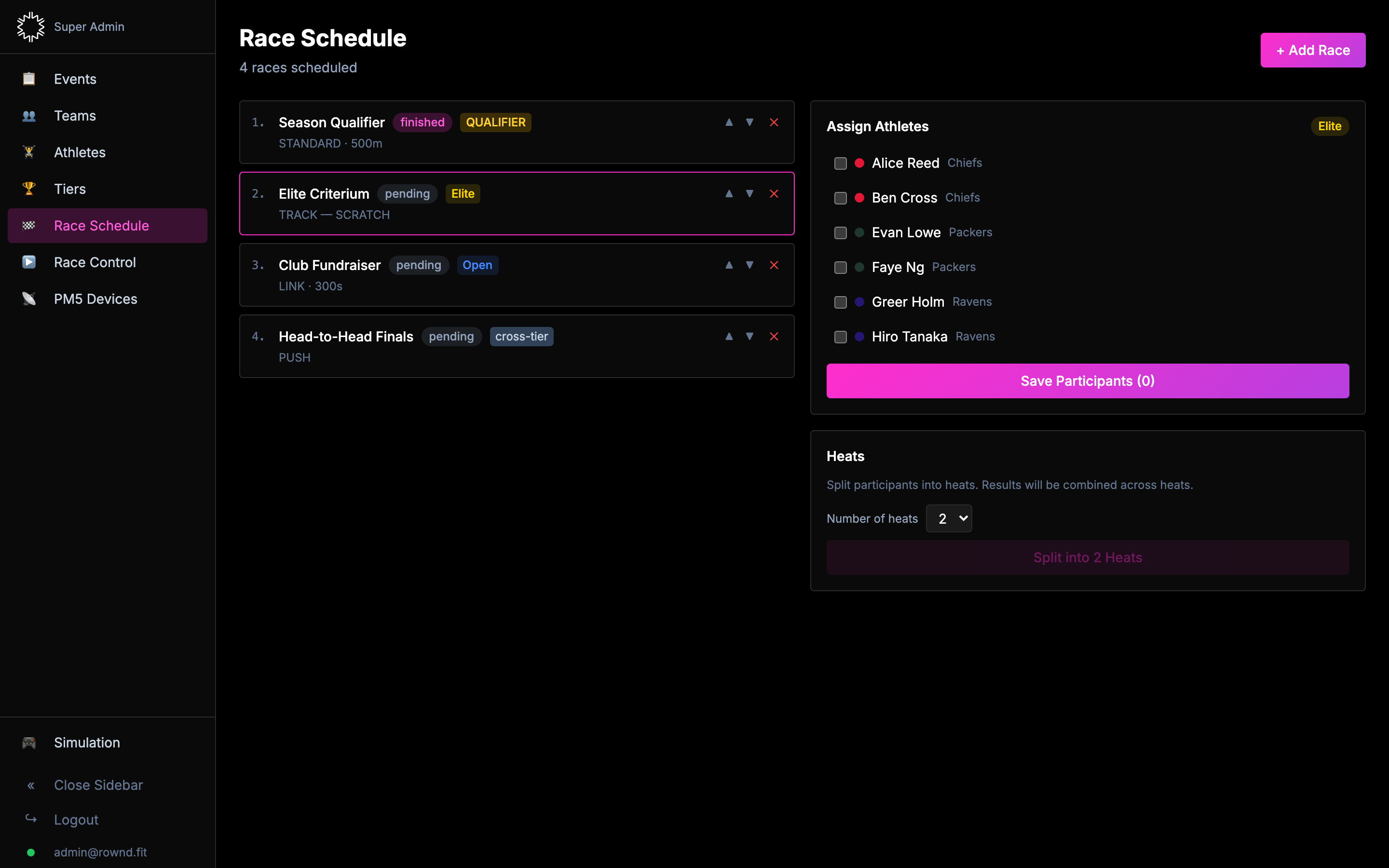Collapse the sidebar with Close Sidebar

click(97, 785)
